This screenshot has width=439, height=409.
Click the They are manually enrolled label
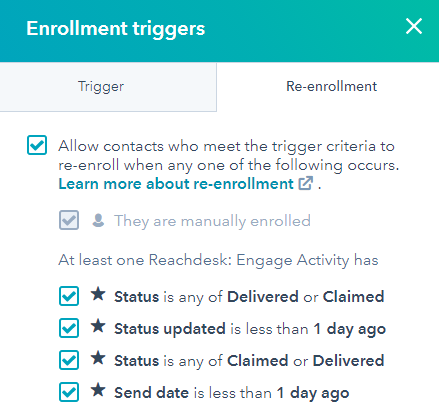click(212, 221)
